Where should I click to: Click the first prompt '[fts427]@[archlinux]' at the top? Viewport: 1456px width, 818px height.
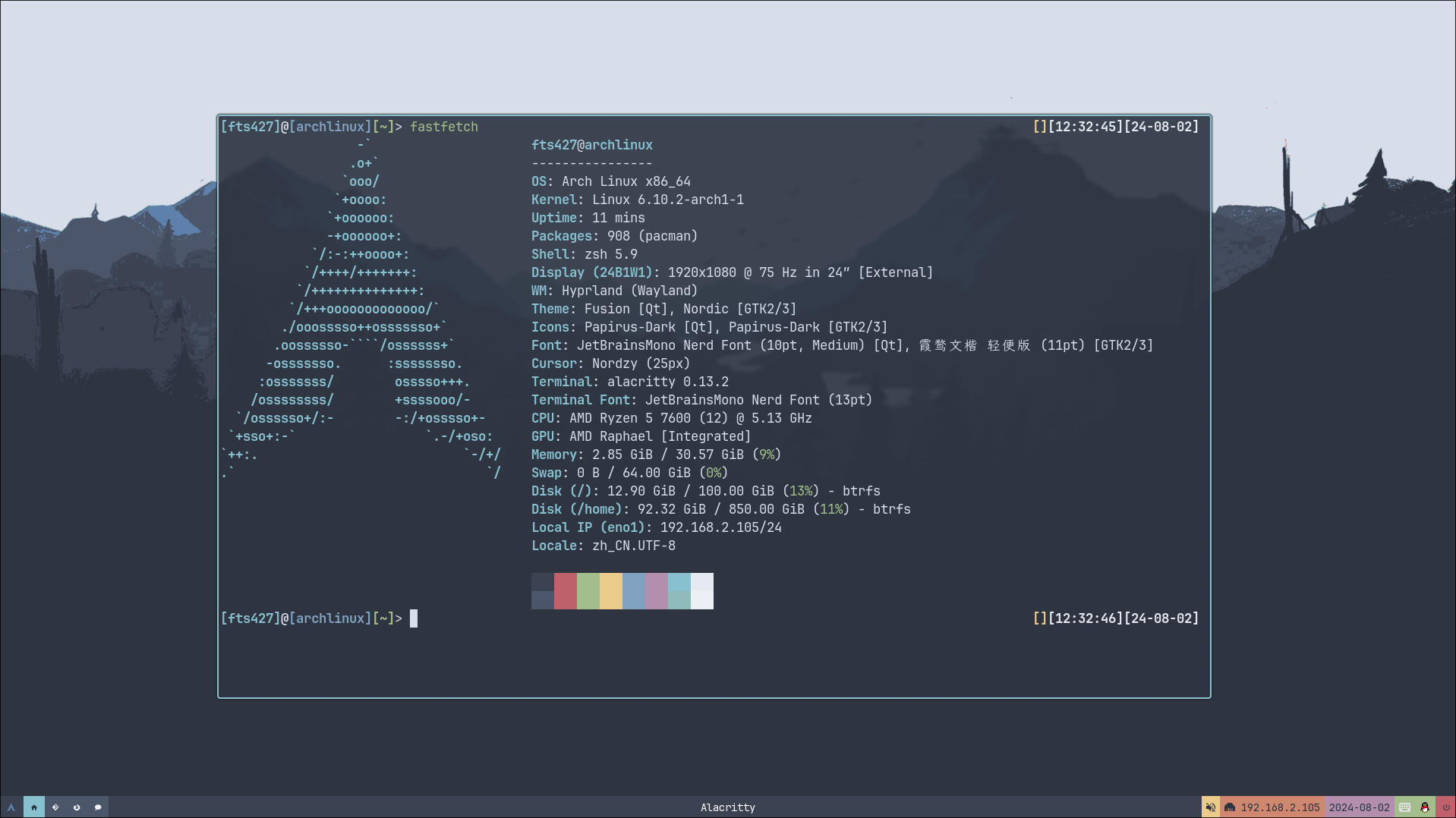click(x=296, y=127)
